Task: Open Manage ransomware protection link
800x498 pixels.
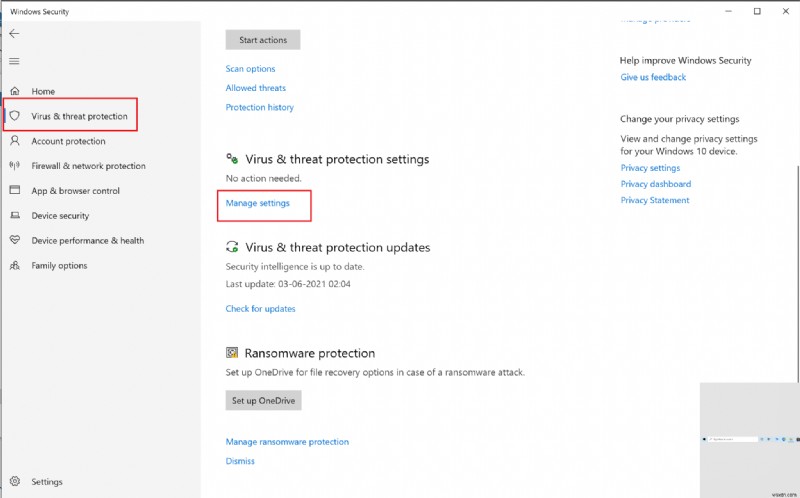Action: pyautogui.click(x=287, y=441)
